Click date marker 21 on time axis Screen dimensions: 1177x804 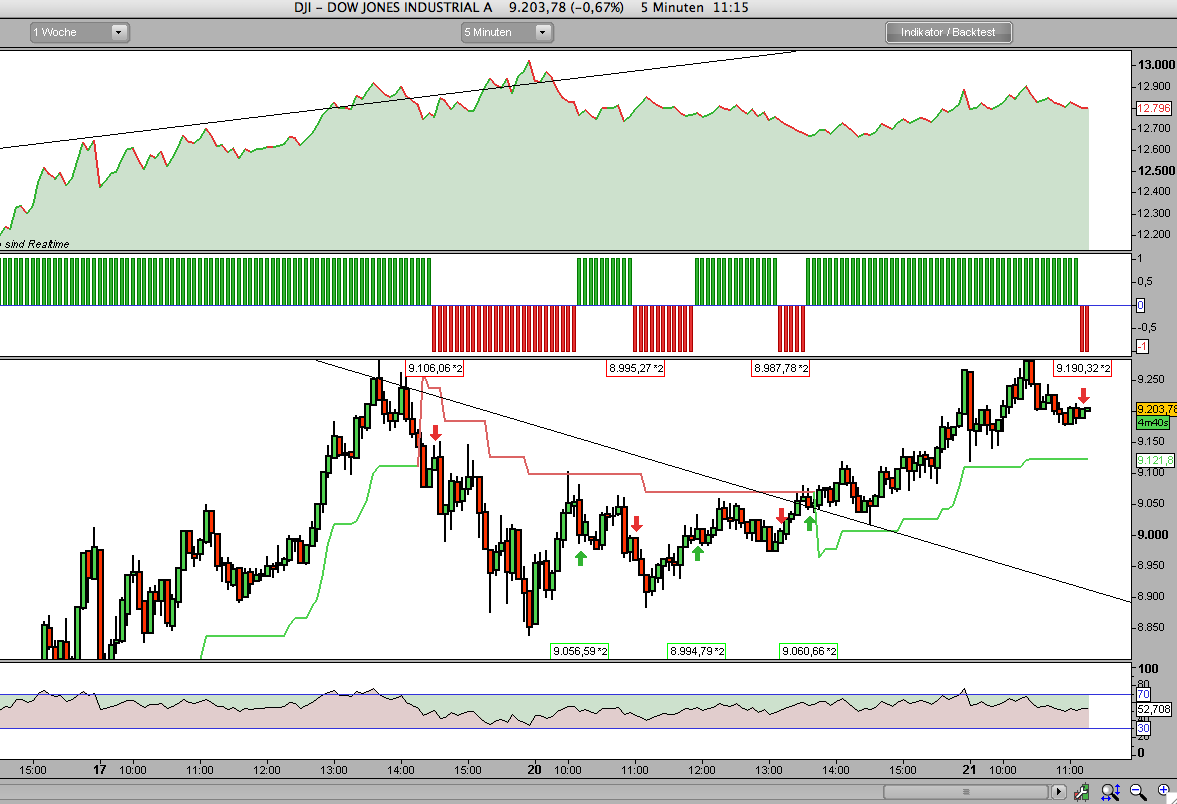point(970,769)
